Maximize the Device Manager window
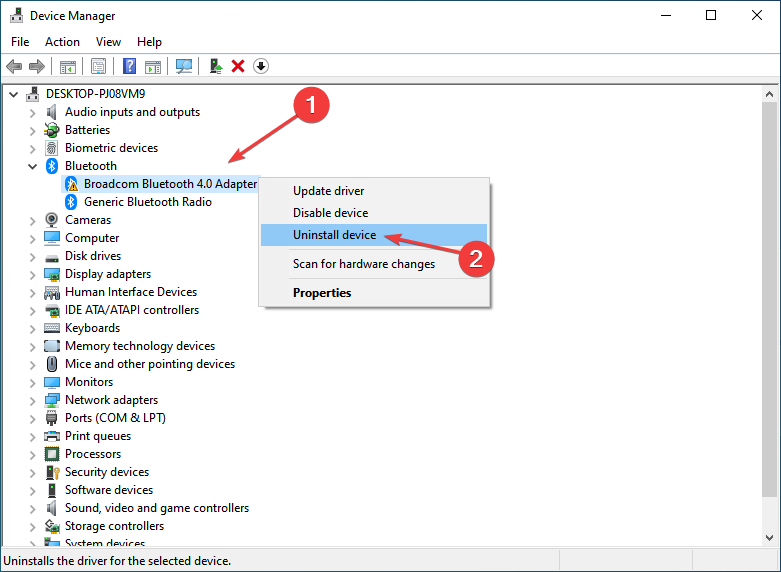Screen dimensions: 781x572 711,15
